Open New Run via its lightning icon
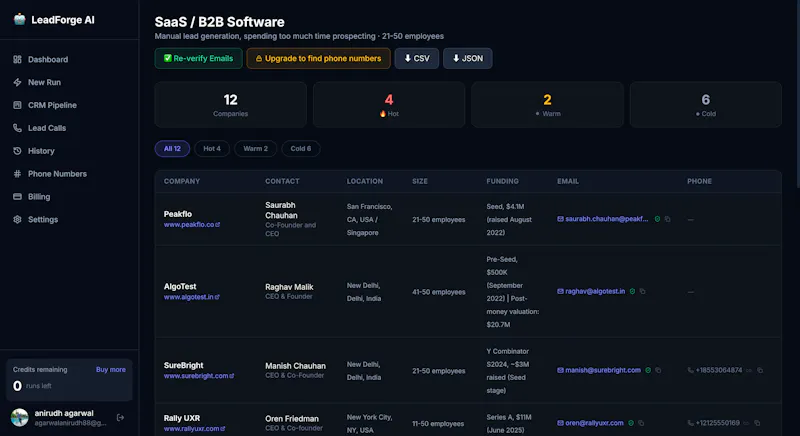 [17, 82]
